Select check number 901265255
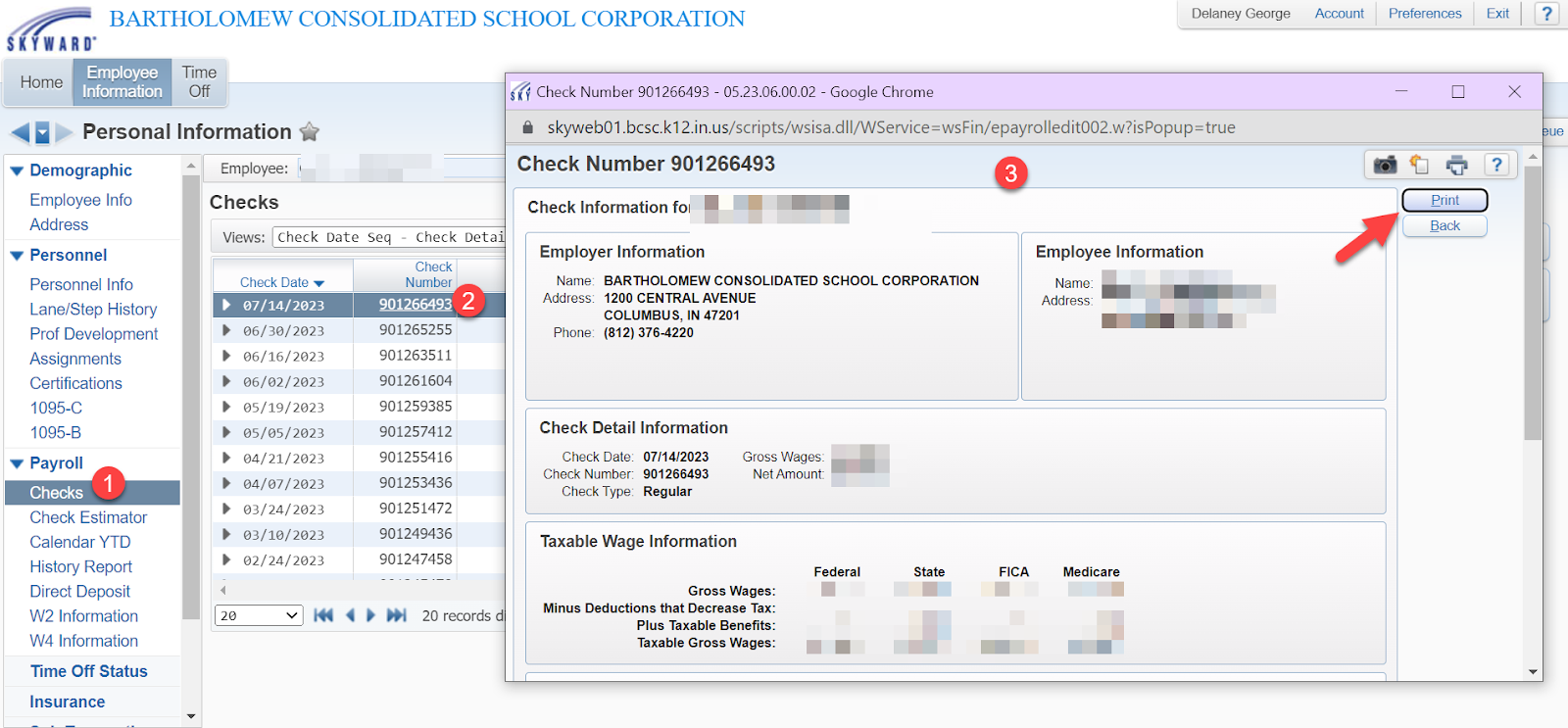Image resolution: width=1568 pixels, height=728 pixels. (416, 330)
